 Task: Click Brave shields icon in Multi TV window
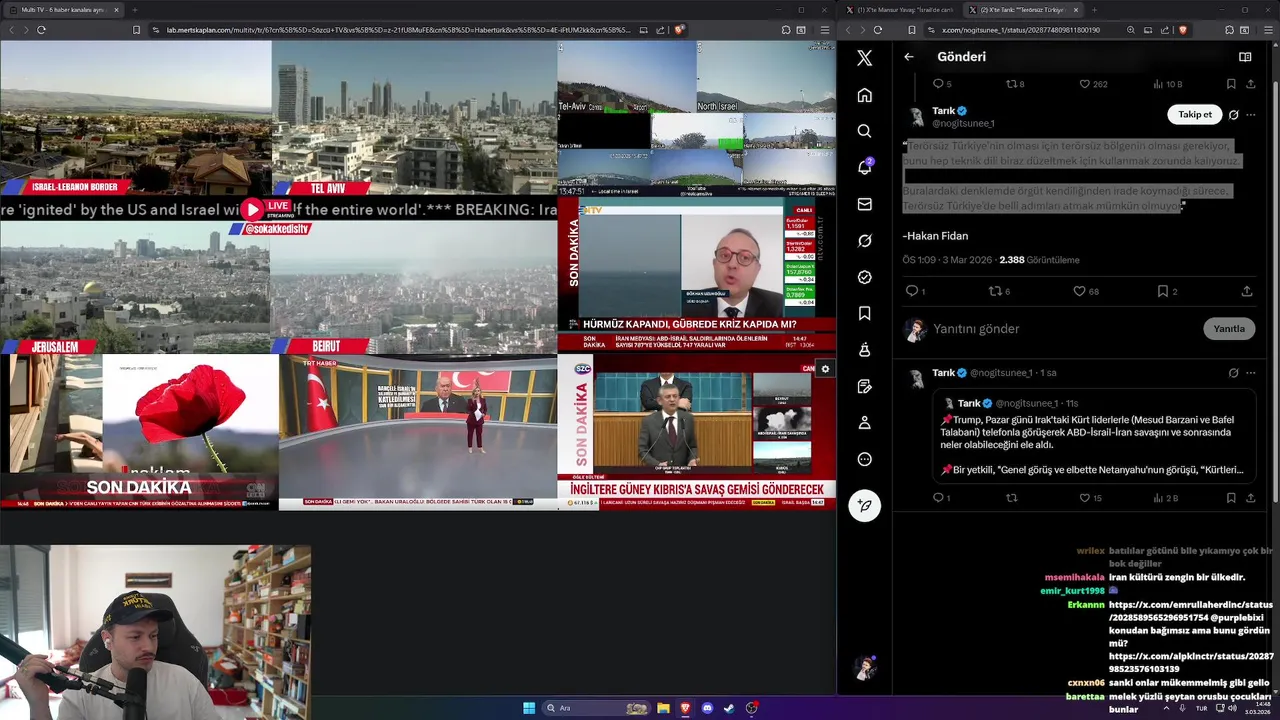click(x=679, y=30)
